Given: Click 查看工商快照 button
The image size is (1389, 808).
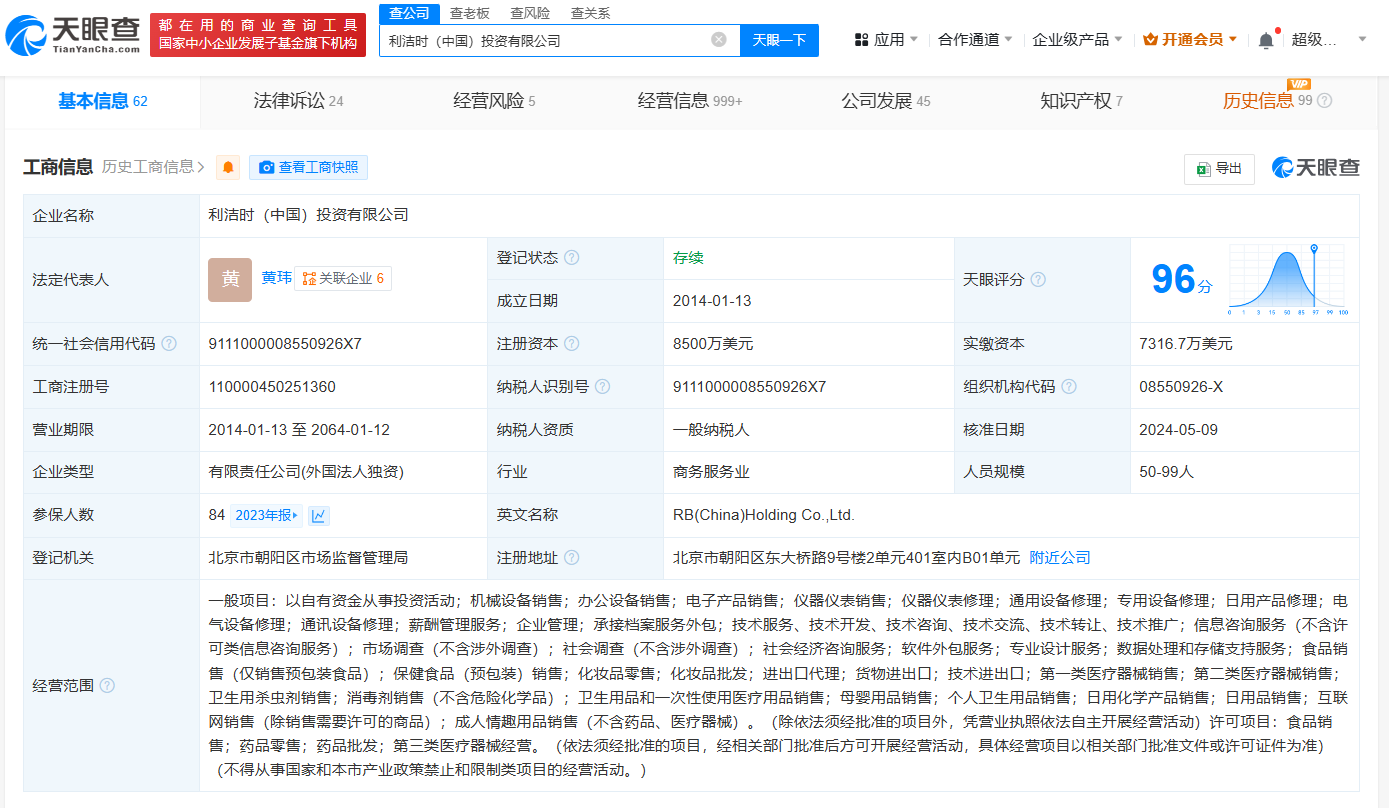Looking at the screenshot, I should 309,167.
